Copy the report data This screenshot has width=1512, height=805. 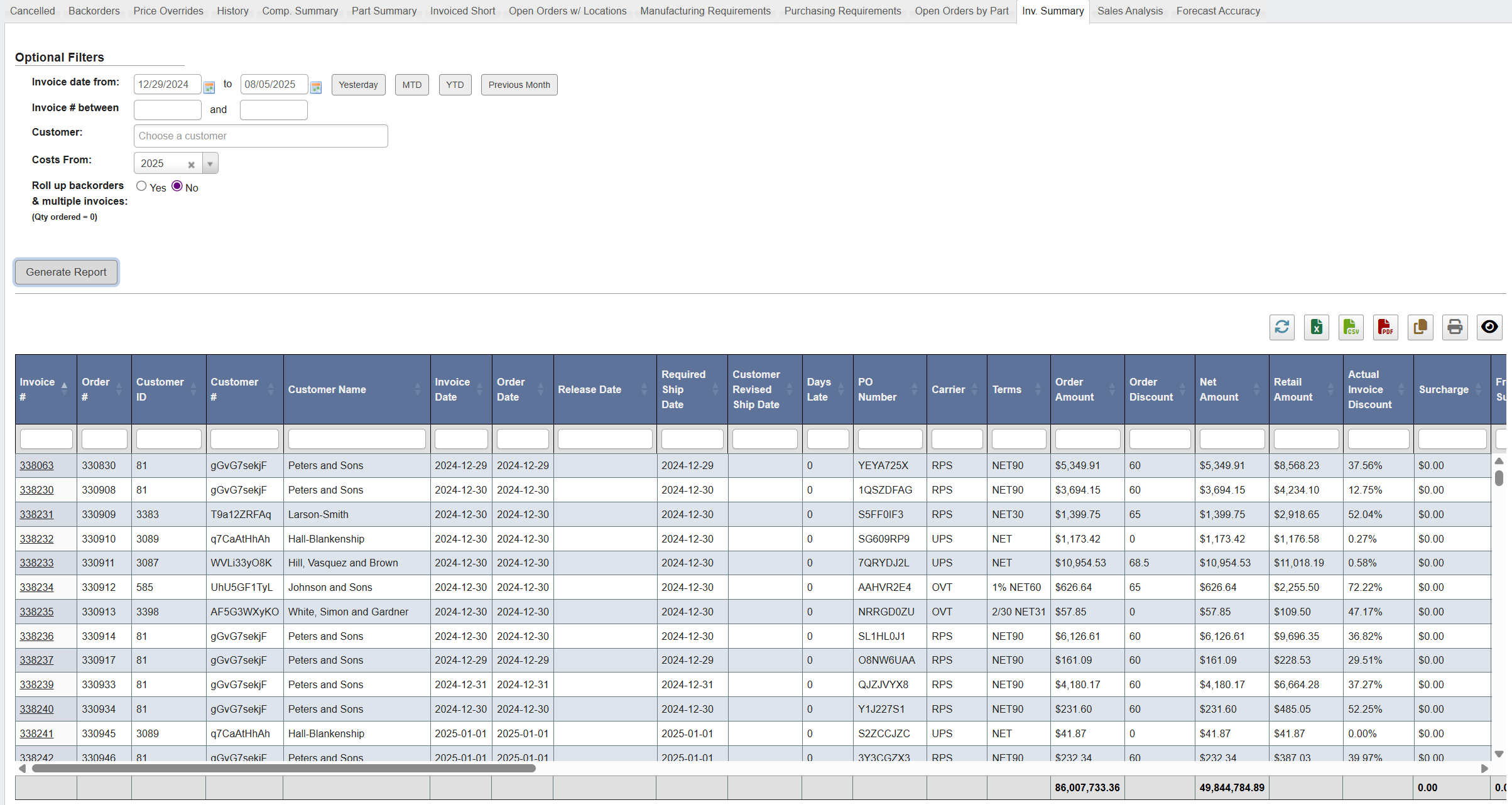click(1420, 327)
